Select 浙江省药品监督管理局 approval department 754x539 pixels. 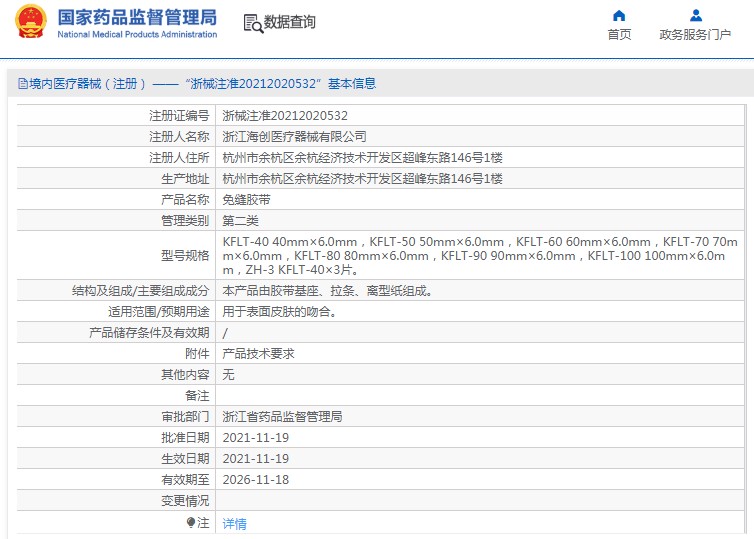[282, 417]
